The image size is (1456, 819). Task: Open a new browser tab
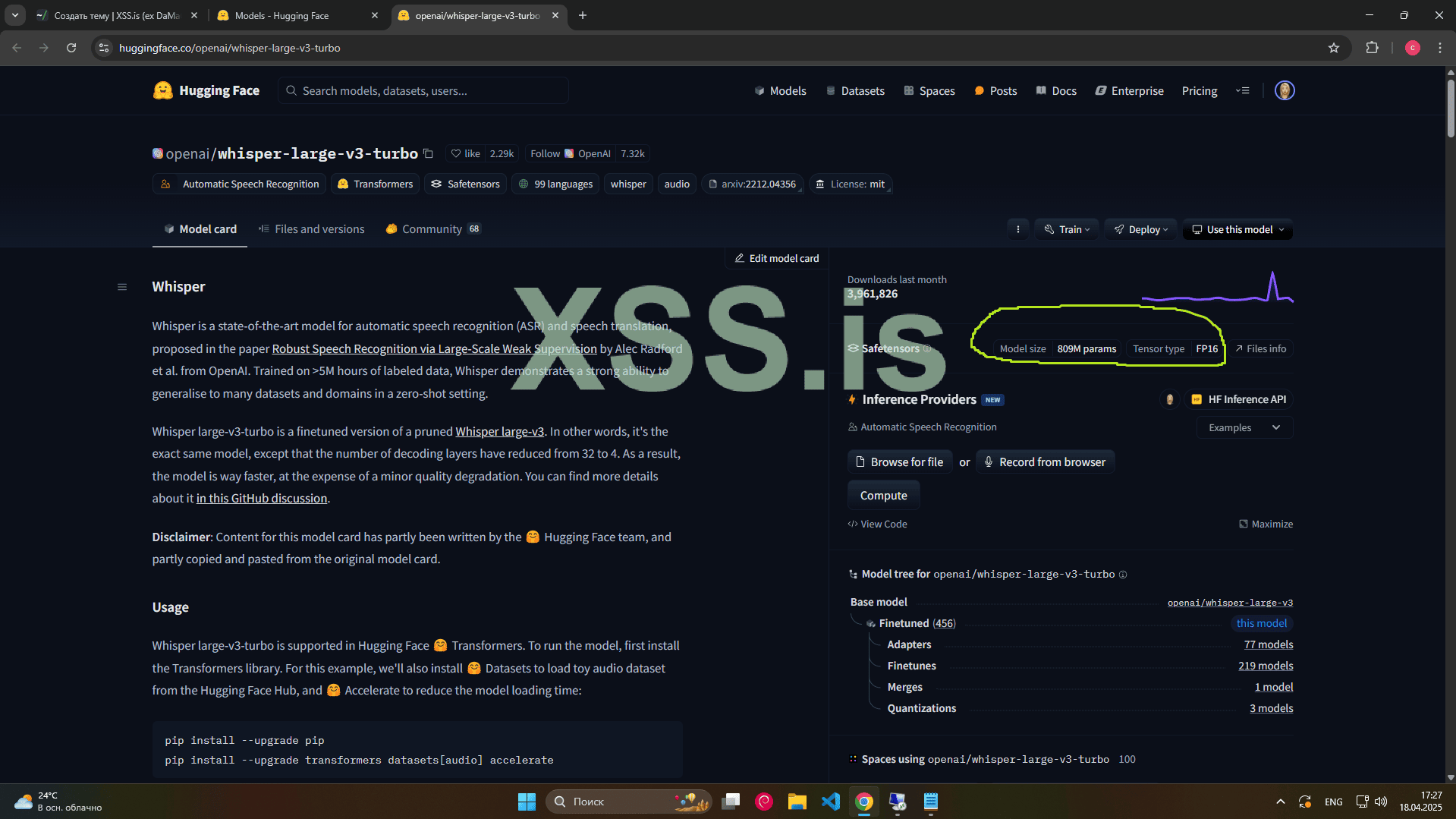pyautogui.click(x=583, y=15)
